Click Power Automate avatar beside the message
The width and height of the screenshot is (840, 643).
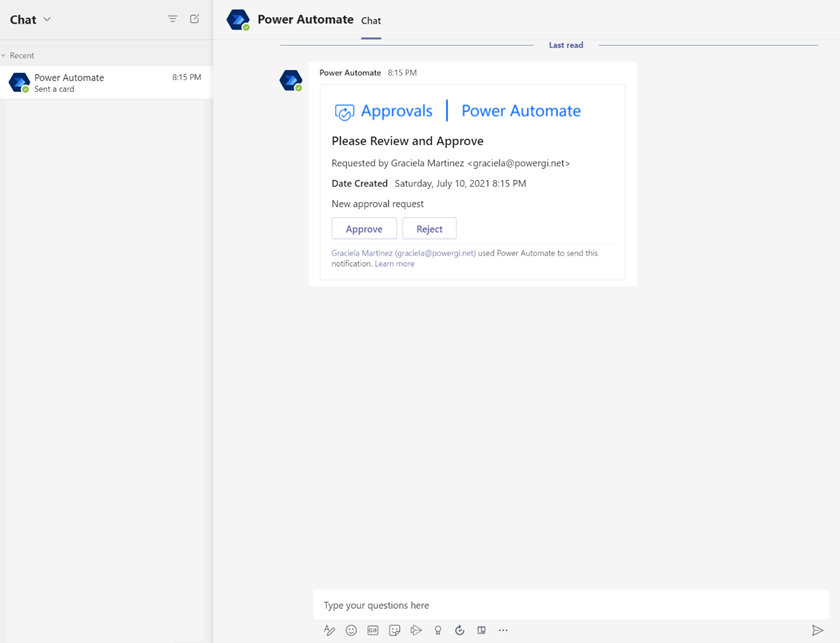pos(291,80)
